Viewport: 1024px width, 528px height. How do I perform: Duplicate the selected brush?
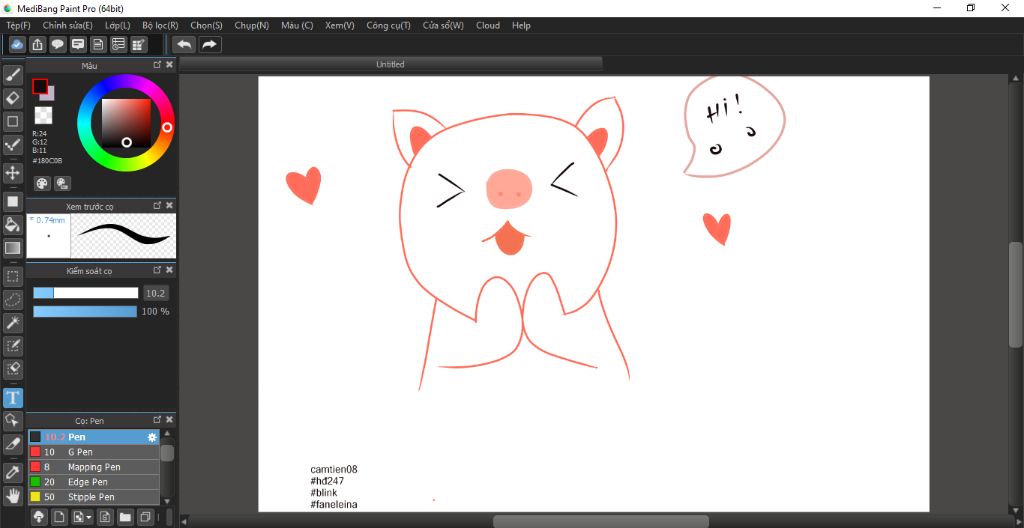(146, 517)
